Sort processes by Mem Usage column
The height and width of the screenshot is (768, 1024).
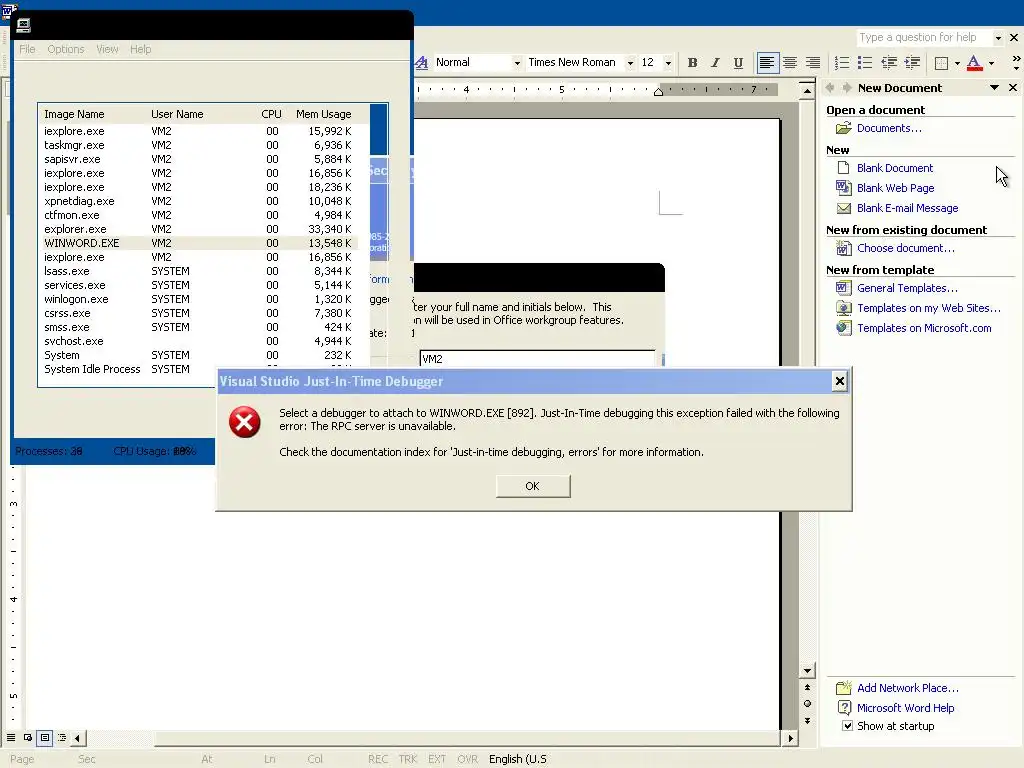coord(324,114)
